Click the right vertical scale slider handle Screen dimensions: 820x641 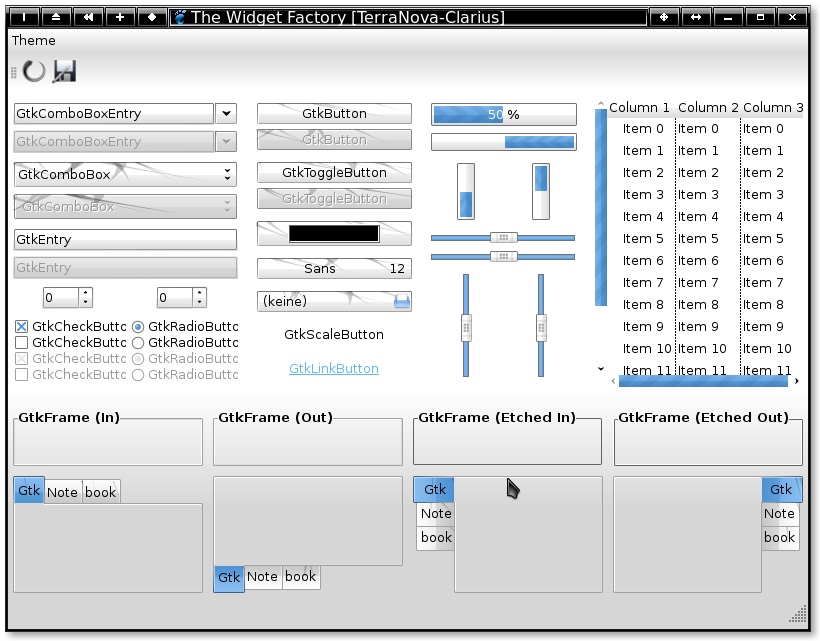click(x=541, y=328)
